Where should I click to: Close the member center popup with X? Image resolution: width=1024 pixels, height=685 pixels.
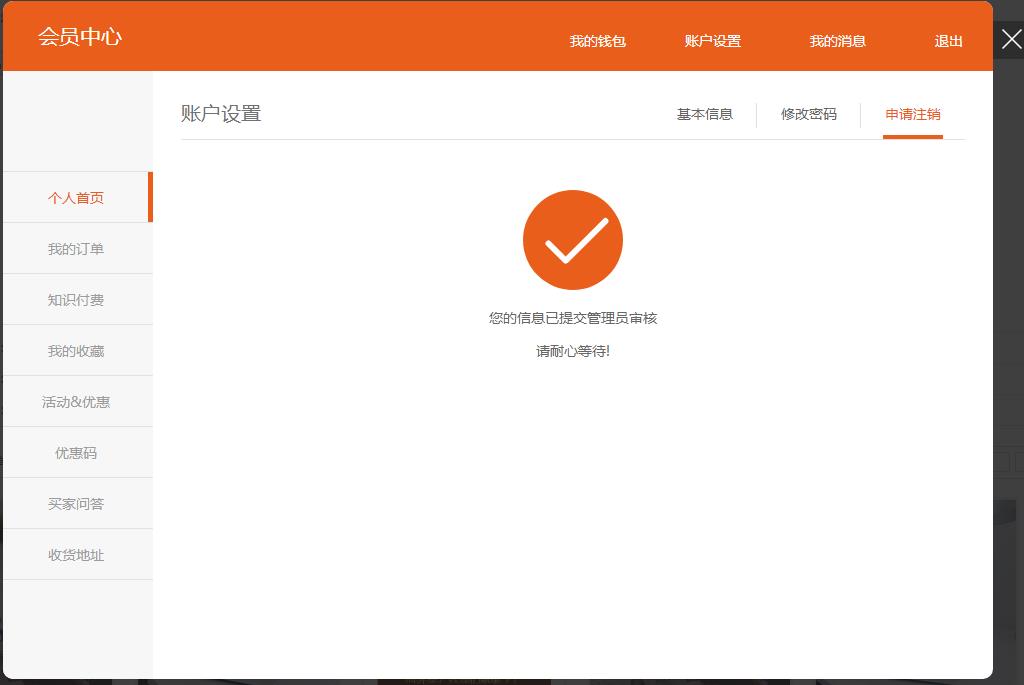pyautogui.click(x=1011, y=40)
